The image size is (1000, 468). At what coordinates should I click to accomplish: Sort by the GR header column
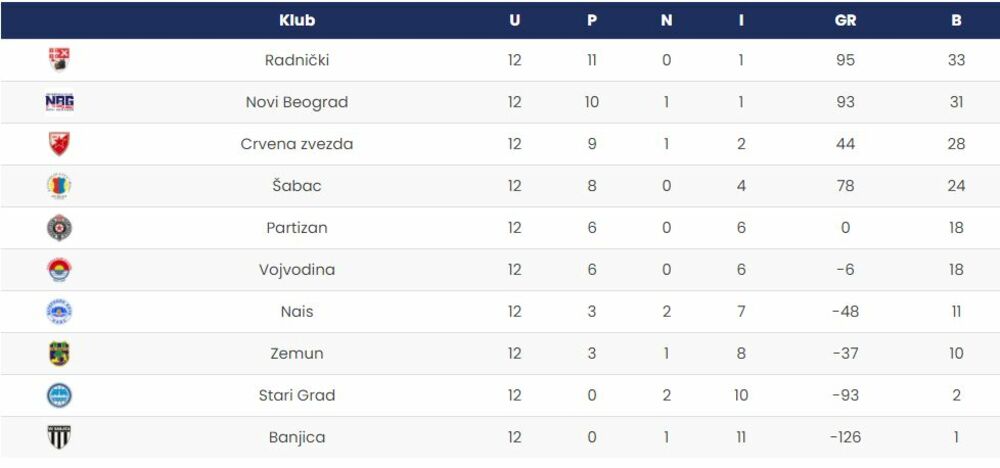[x=845, y=20]
